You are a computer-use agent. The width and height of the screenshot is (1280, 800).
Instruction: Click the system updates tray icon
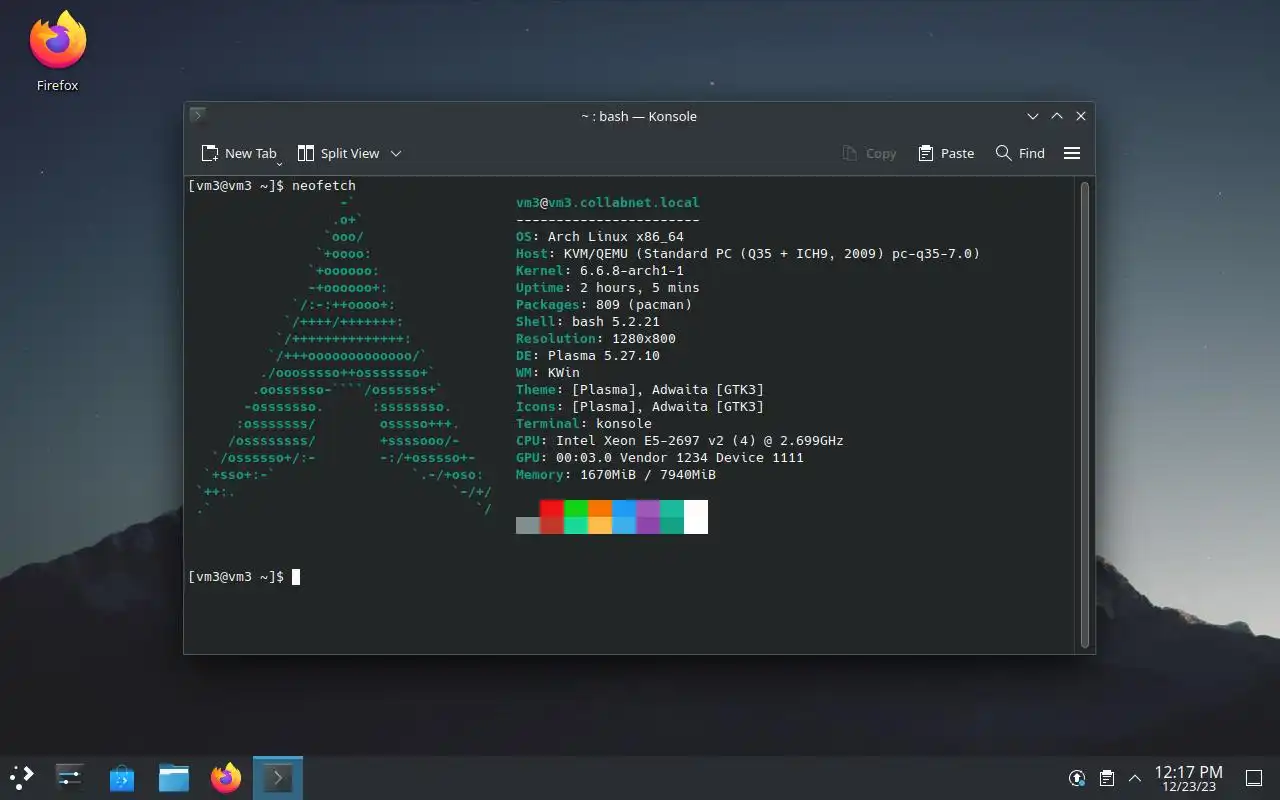point(1077,778)
